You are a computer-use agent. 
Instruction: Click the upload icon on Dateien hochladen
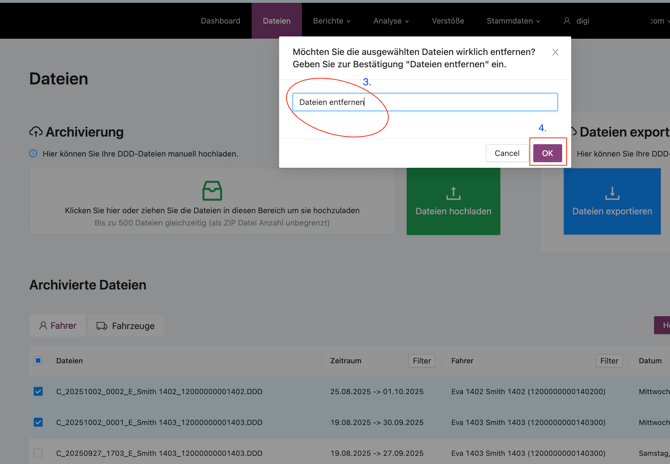[x=453, y=193]
